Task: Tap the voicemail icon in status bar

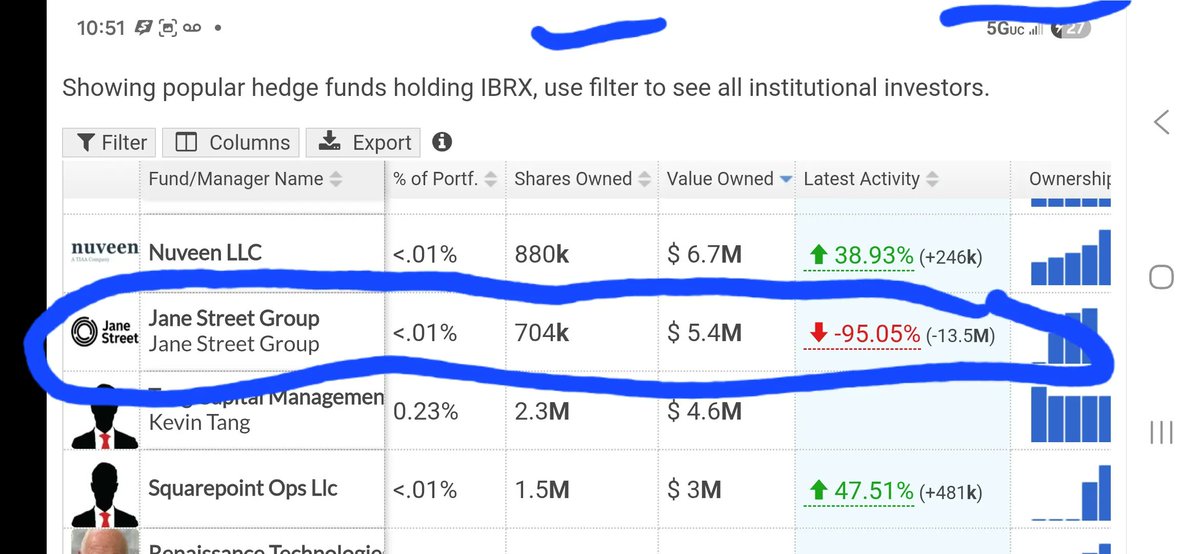Action: point(192,29)
